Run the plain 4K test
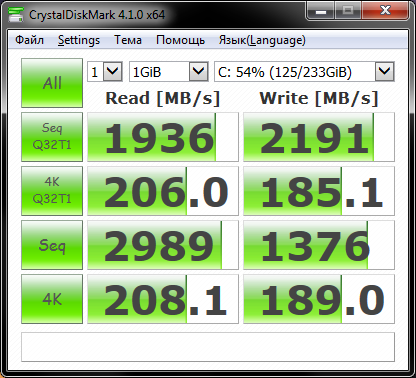416x378 pixels. tap(52, 299)
